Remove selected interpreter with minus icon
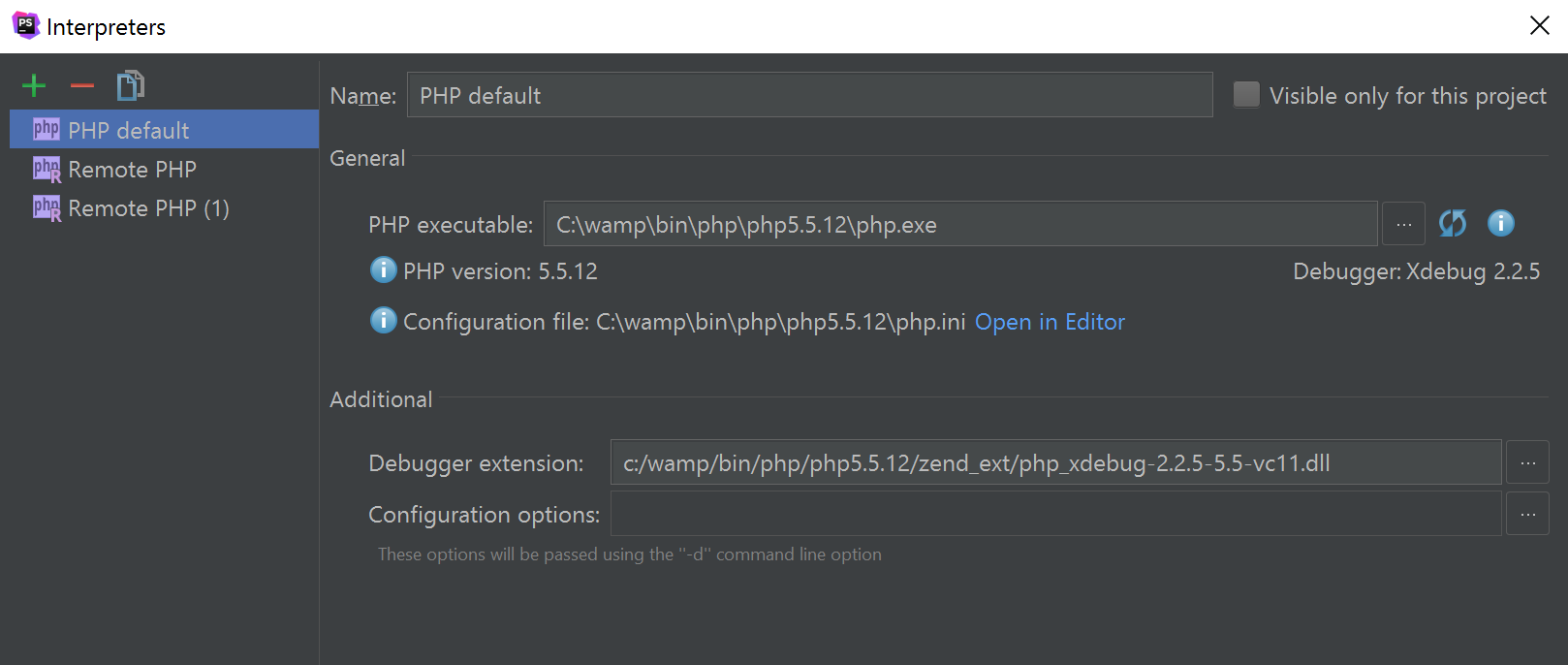The height and width of the screenshot is (665, 1568). (82, 86)
